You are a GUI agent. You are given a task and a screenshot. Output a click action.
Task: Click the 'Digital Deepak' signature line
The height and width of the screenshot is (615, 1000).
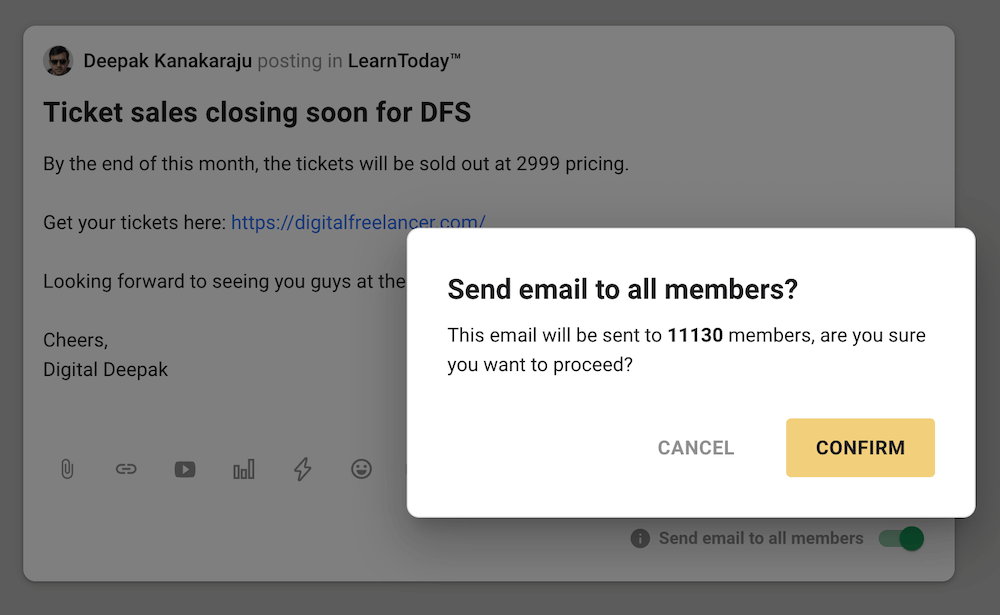[x=105, y=369]
